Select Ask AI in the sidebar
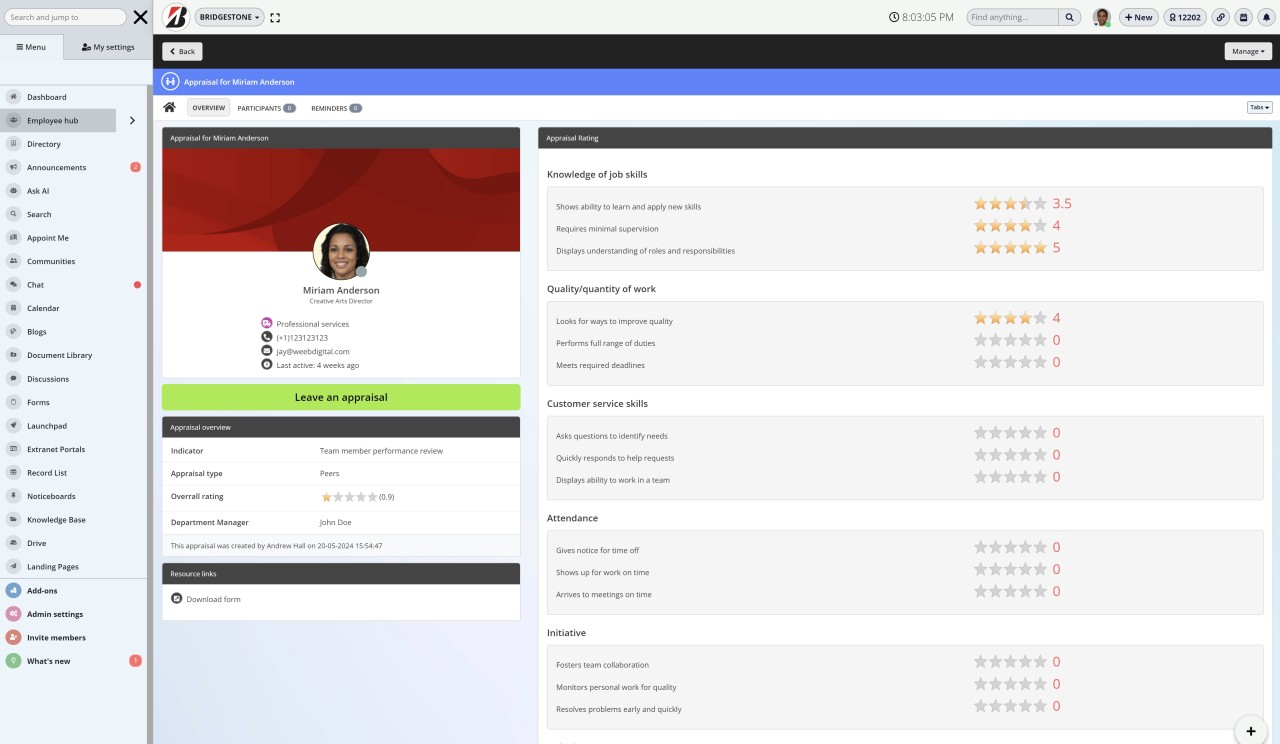Screen dimensions: 1280x744 [36, 190]
